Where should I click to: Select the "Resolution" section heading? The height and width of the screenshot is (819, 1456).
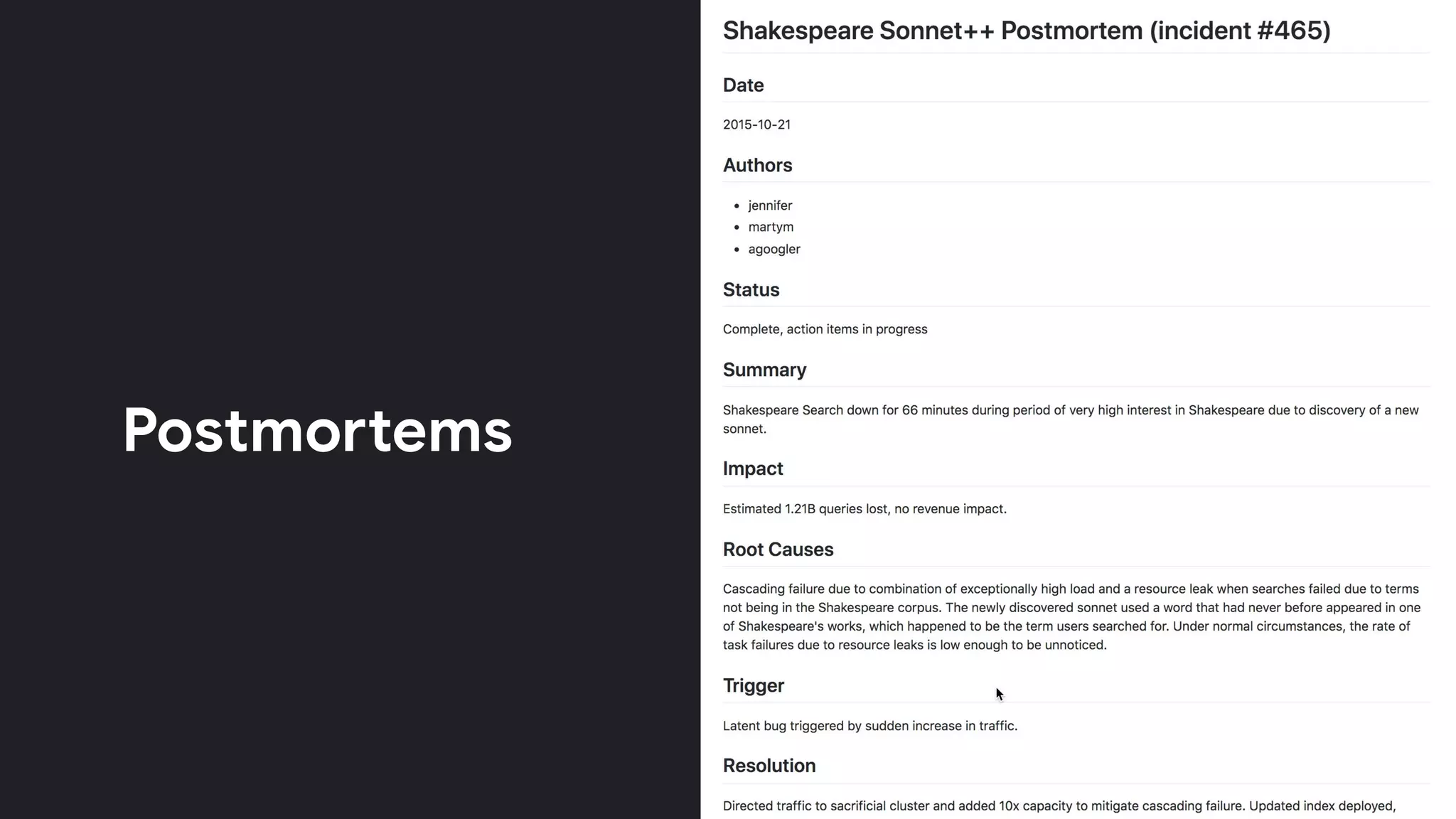coord(769,766)
